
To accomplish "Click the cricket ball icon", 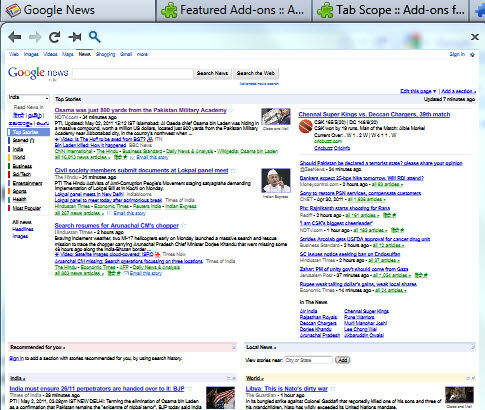I will [305, 127].
